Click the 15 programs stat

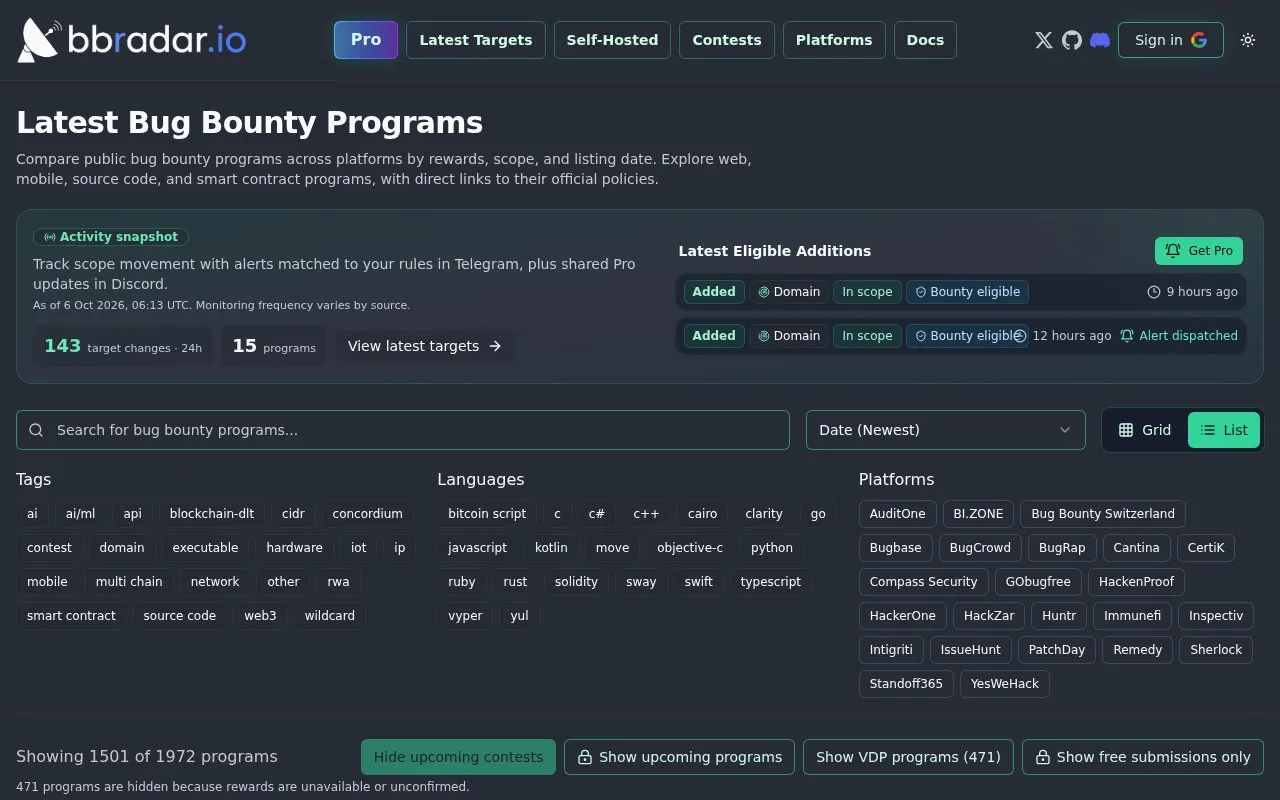(x=274, y=346)
